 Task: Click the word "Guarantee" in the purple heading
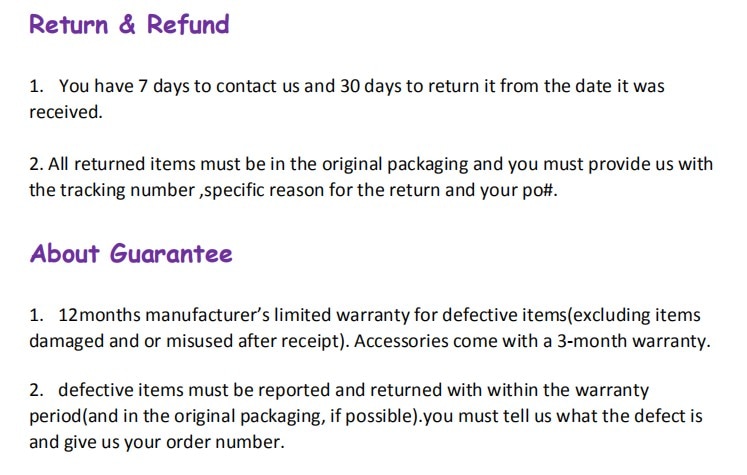pyautogui.click(x=172, y=253)
